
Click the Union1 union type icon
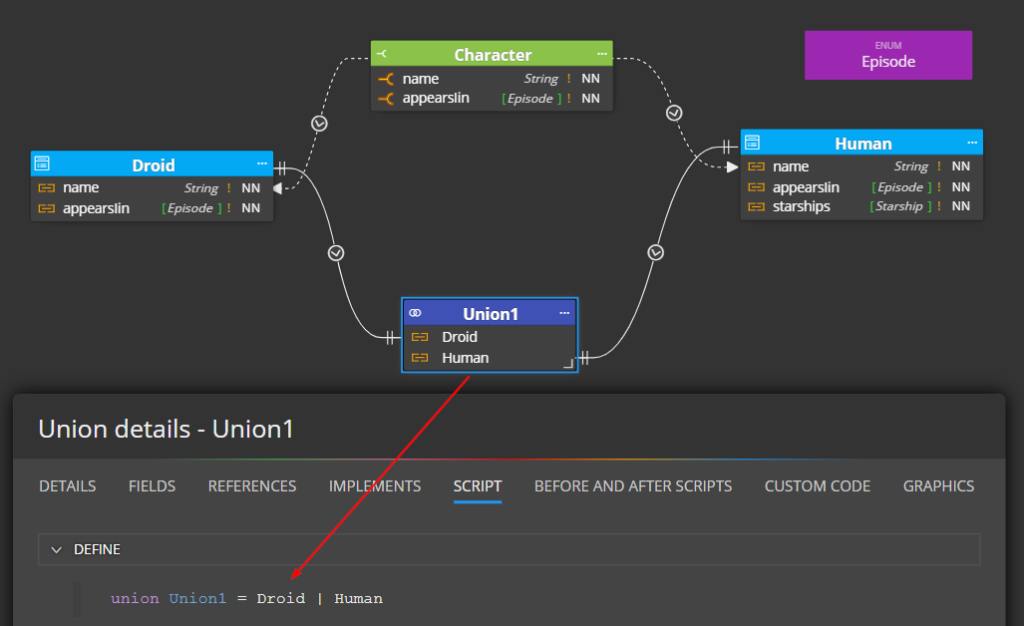(415, 313)
